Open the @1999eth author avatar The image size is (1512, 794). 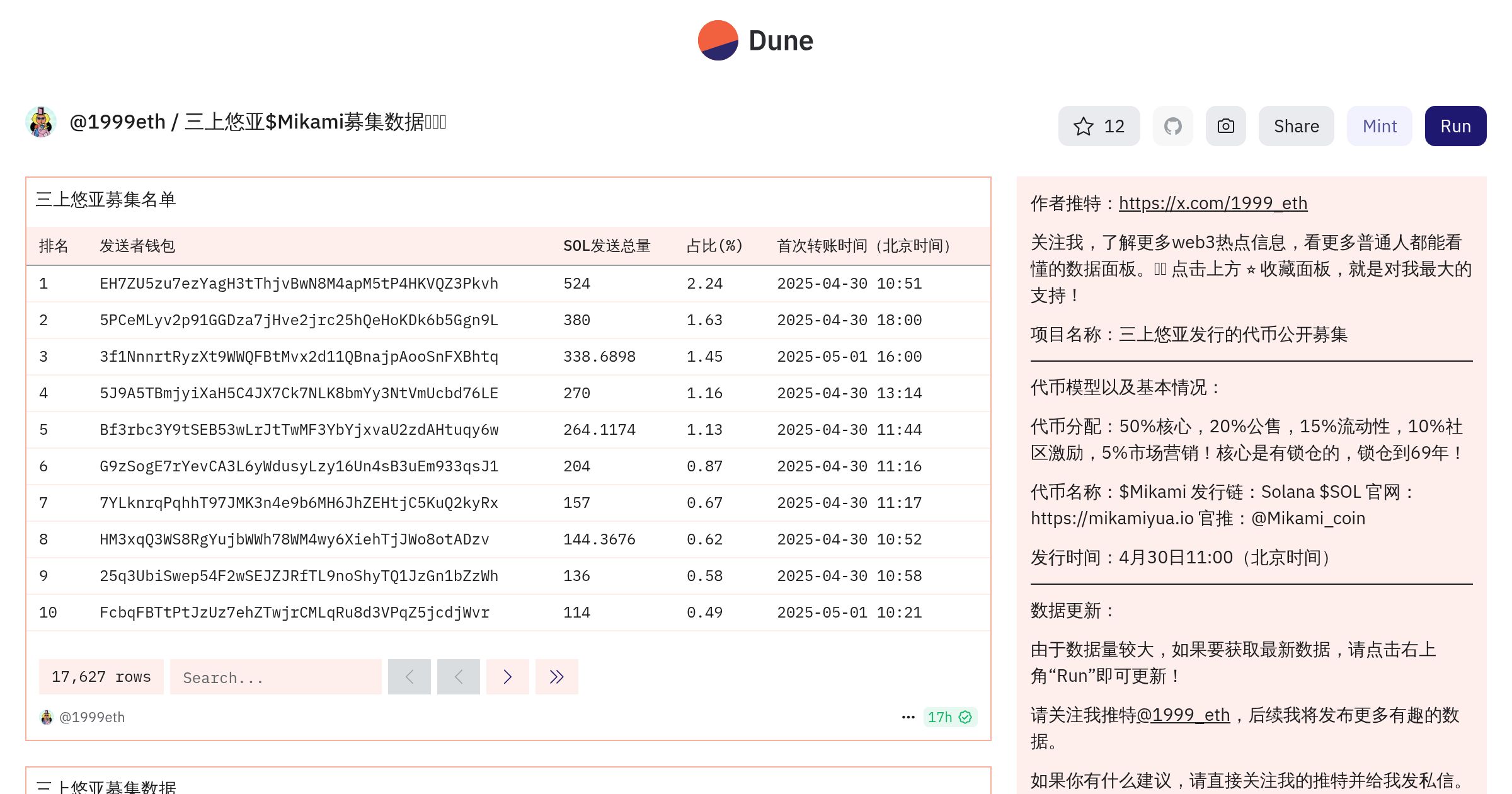(x=41, y=122)
